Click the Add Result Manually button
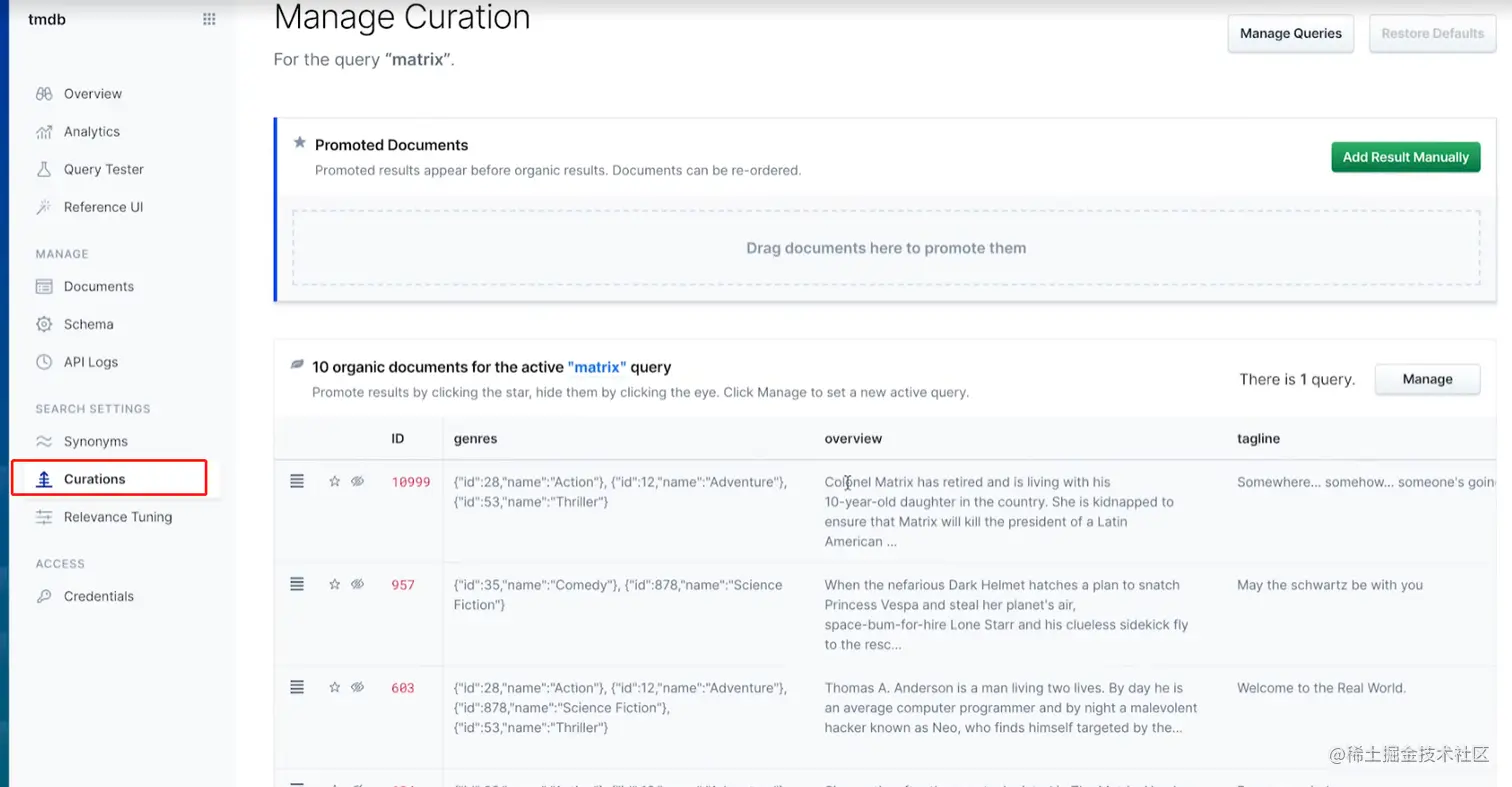The image size is (1512, 787). 1405,157
